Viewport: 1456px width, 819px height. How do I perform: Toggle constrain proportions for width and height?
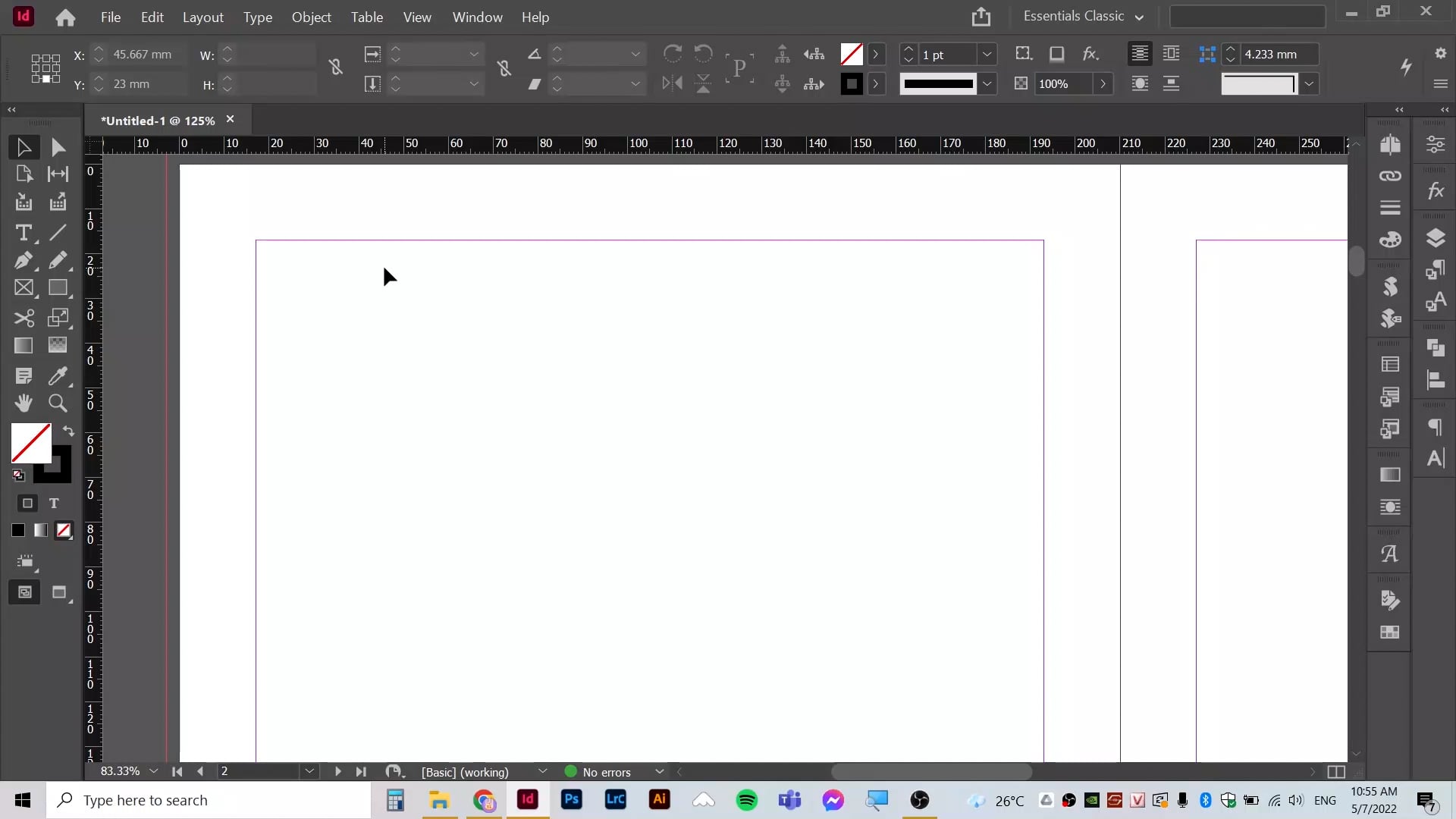click(x=336, y=68)
